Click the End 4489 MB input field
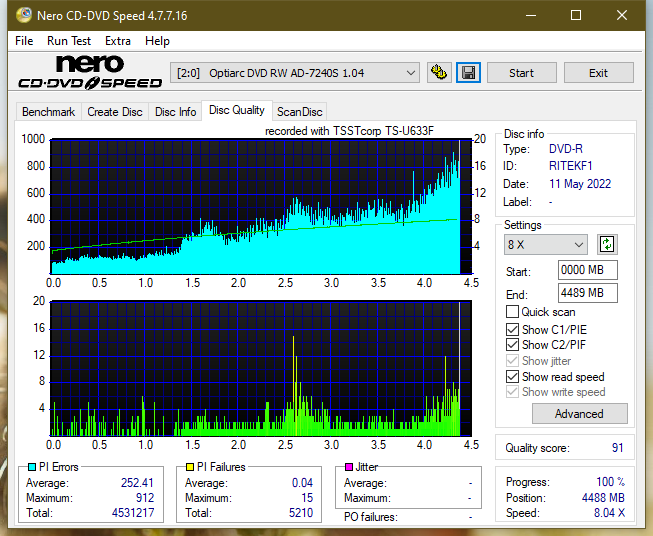Image resolution: width=653 pixels, height=536 pixels. (x=588, y=293)
